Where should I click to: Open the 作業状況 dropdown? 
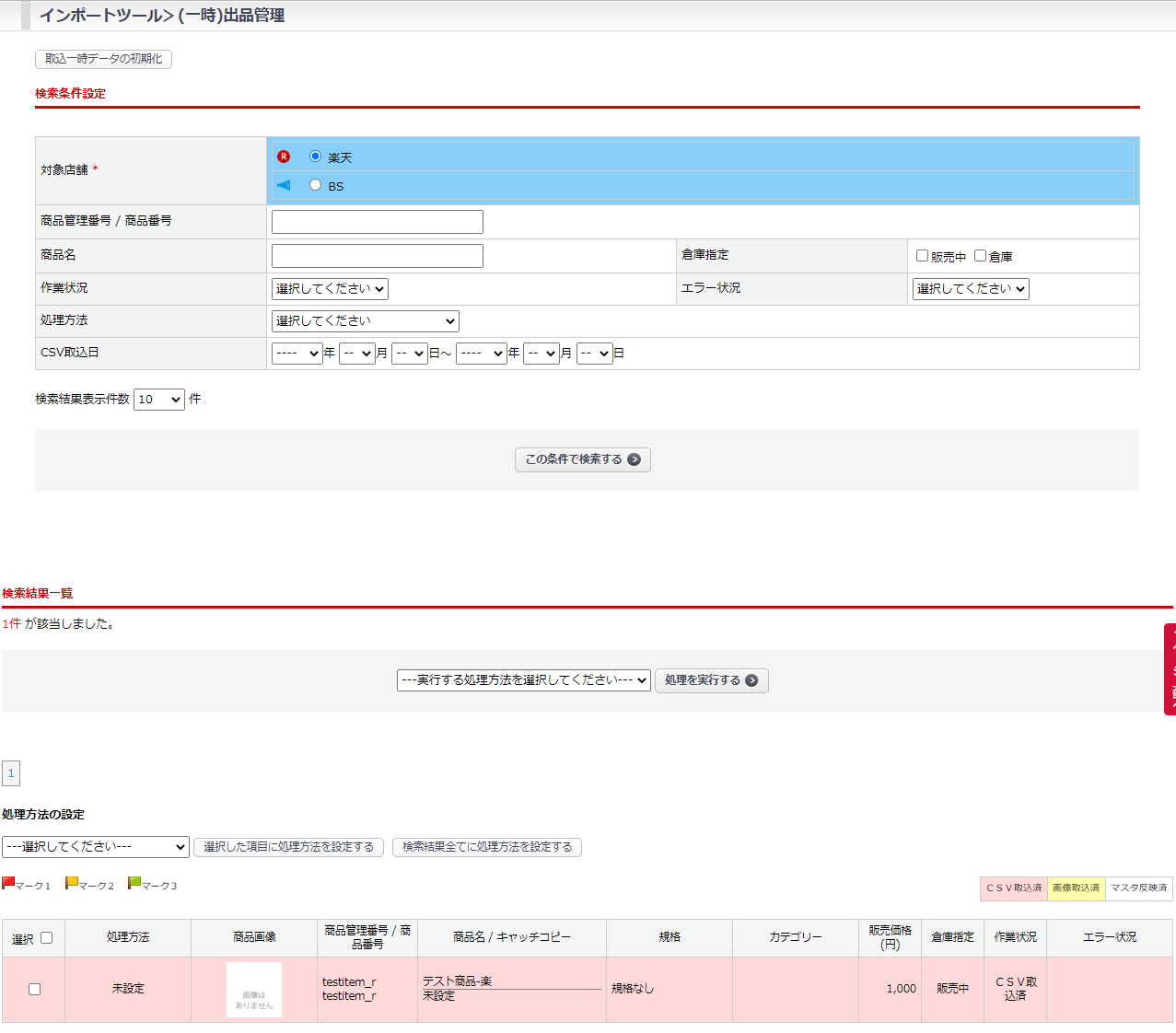click(x=330, y=289)
